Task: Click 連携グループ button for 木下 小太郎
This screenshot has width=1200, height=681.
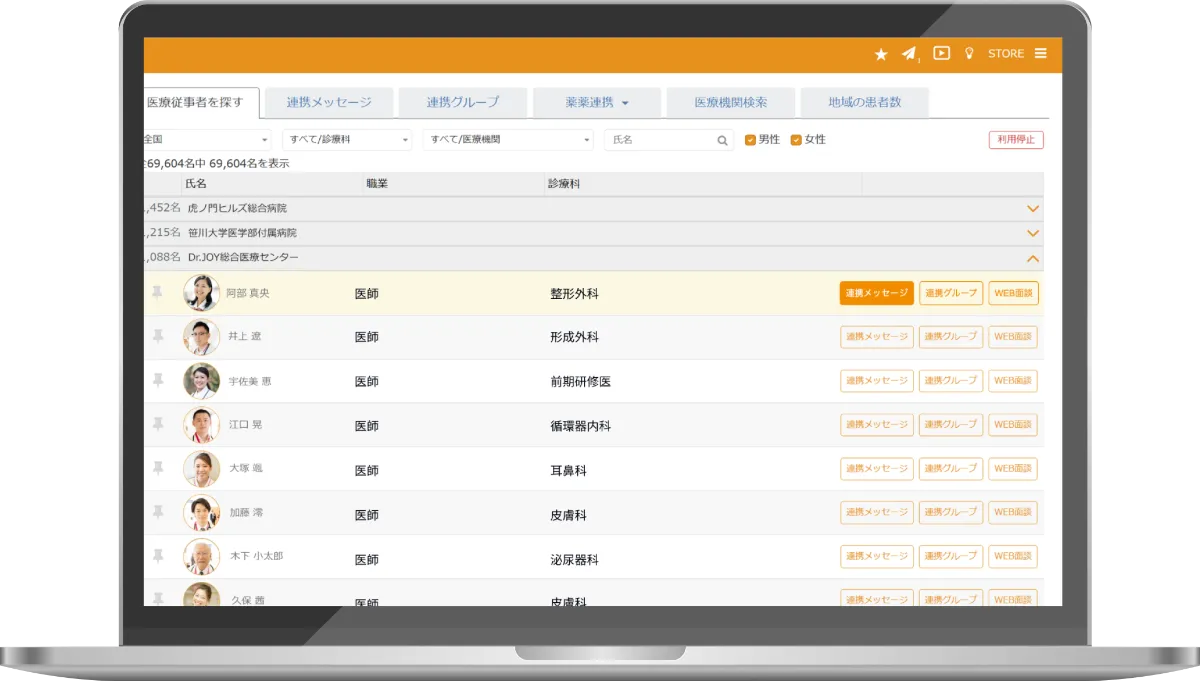Action: pyautogui.click(x=951, y=557)
